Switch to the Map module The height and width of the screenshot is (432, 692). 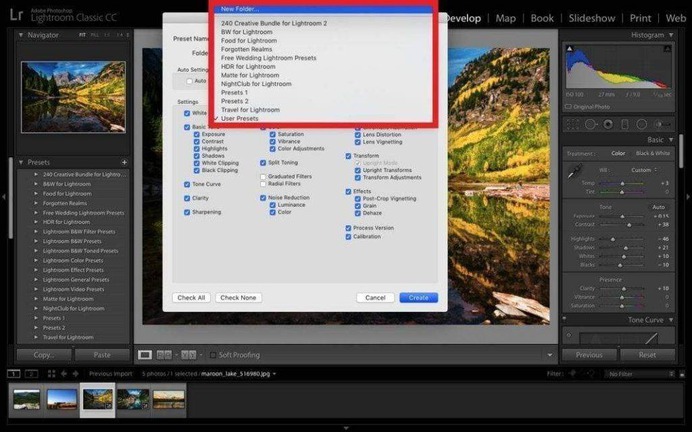pos(505,18)
